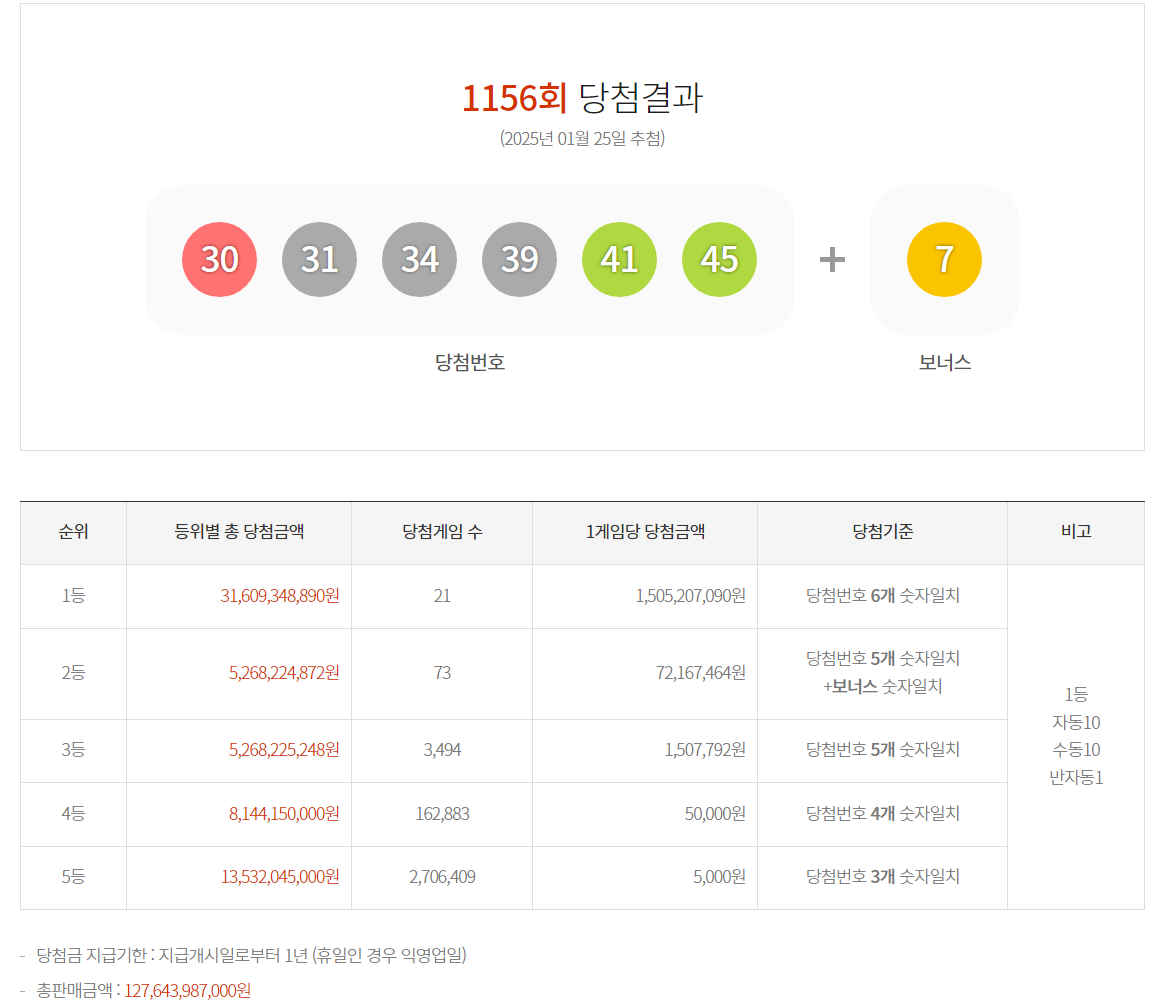
Task: Click the gray lottery ball number 31
Action: 319,259
